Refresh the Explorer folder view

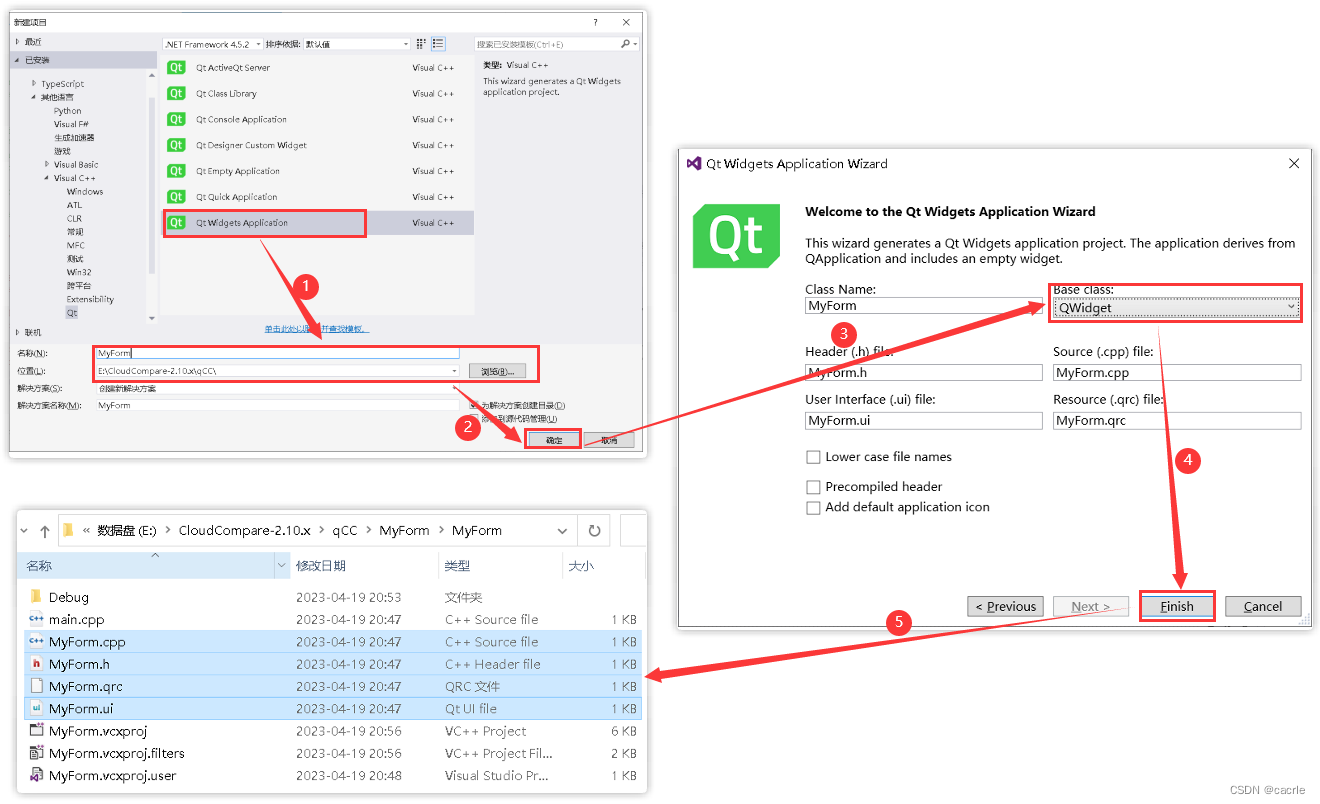click(x=594, y=531)
